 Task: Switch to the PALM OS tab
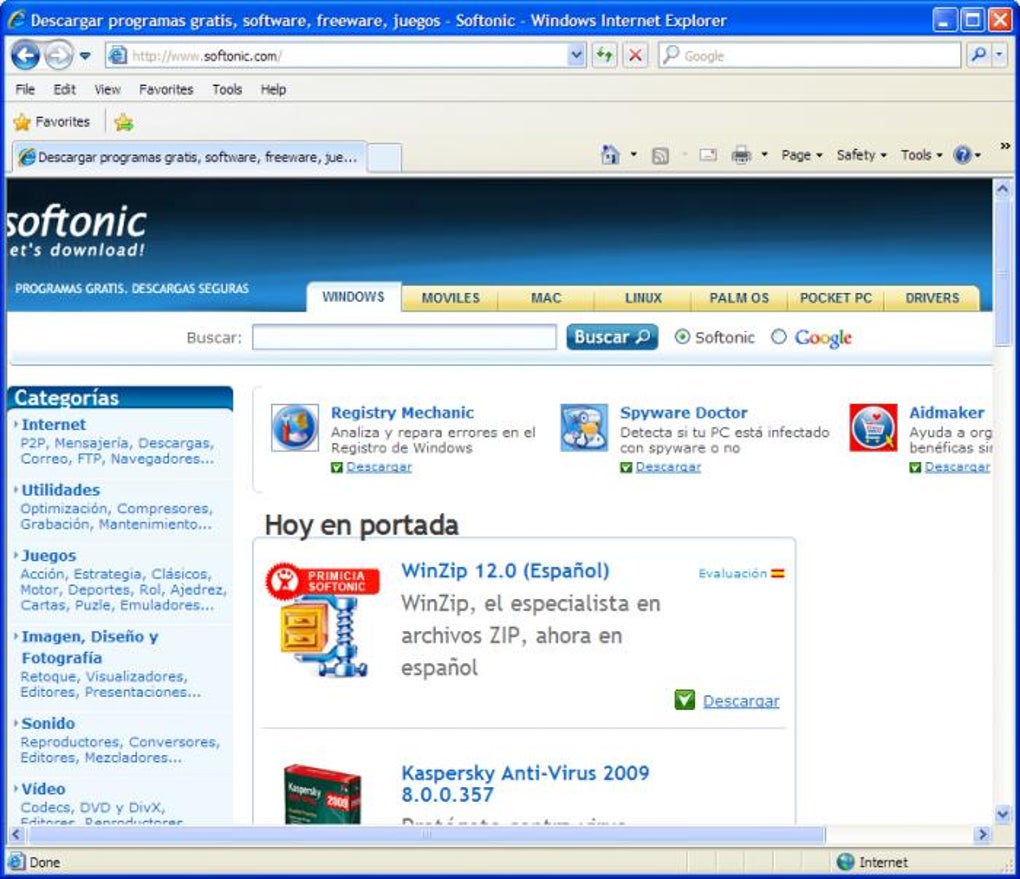click(739, 298)
